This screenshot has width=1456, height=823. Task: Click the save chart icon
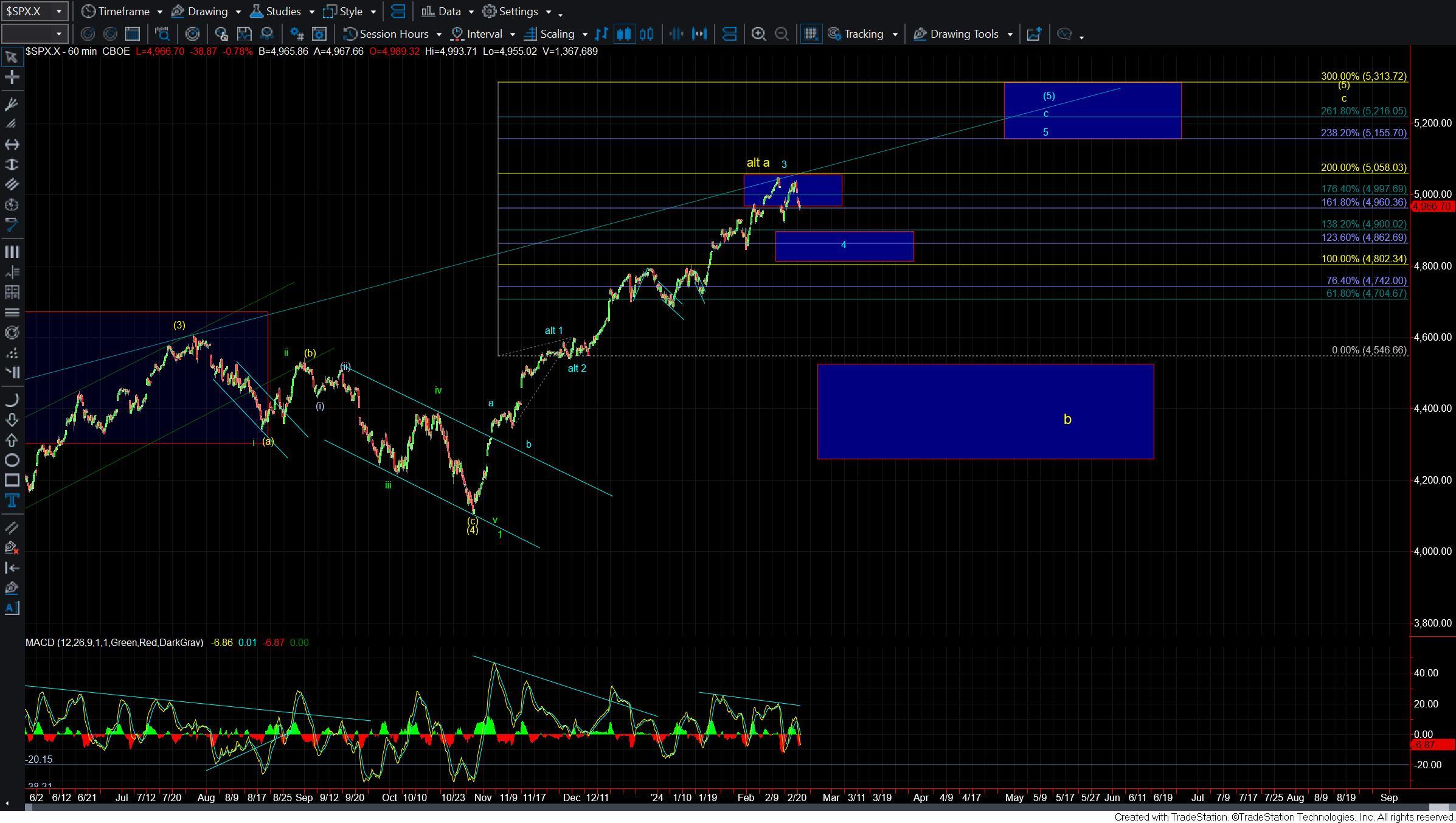click(244, 34)
